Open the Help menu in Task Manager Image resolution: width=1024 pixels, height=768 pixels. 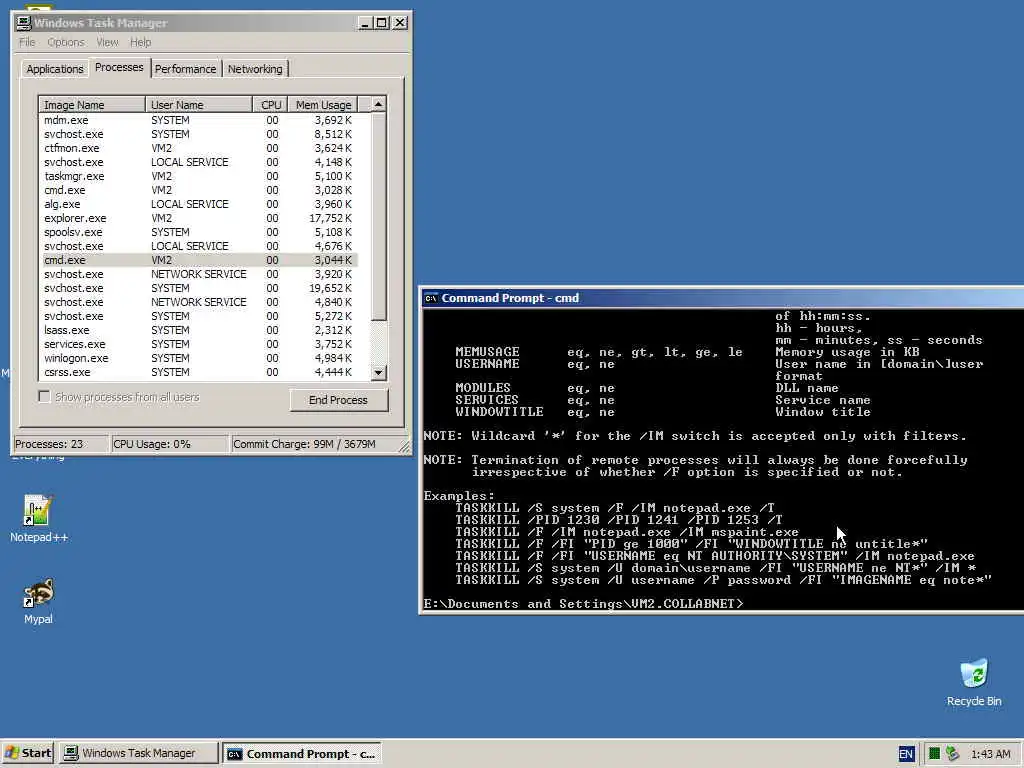140,42
